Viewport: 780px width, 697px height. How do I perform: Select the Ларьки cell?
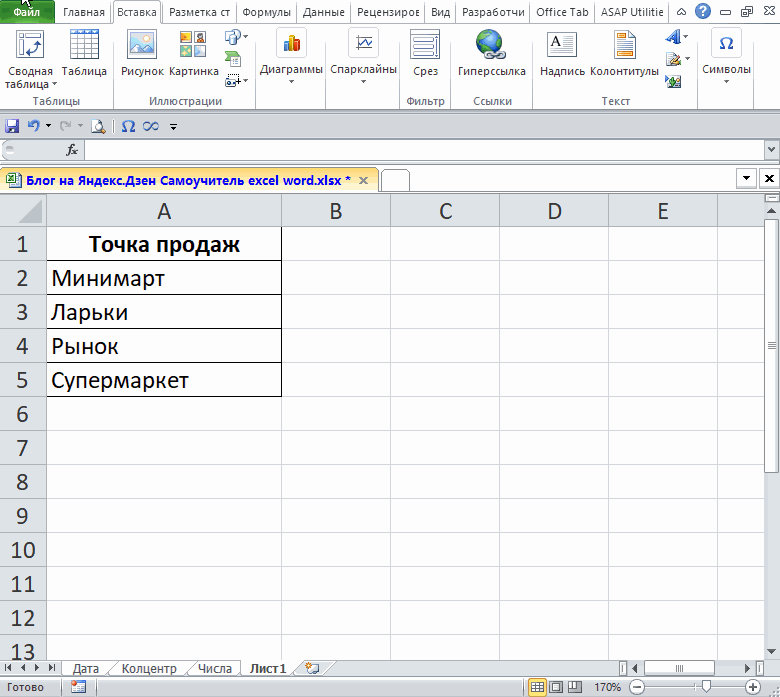(x=164, y=312)
